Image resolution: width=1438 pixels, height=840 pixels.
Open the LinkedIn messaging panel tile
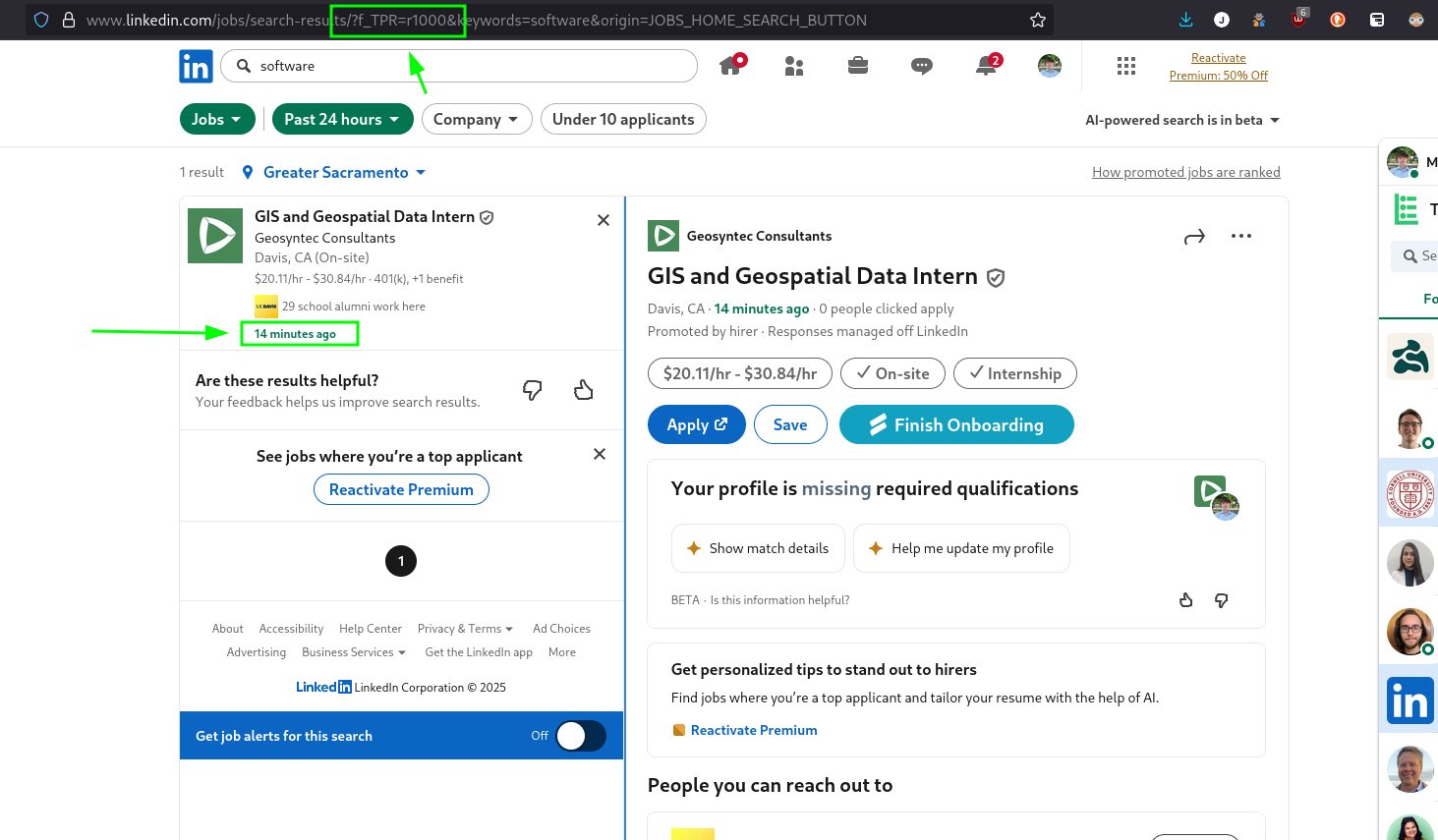tap(1409, 701)
